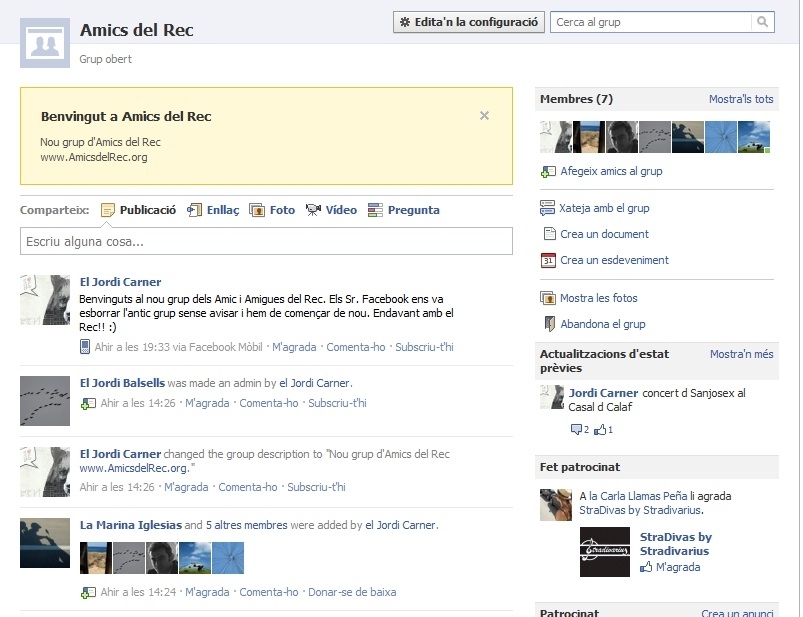This screenshot has height=617, width=803.
Task: Expand Mostra'n més status updates
Action: coord(741,354)
